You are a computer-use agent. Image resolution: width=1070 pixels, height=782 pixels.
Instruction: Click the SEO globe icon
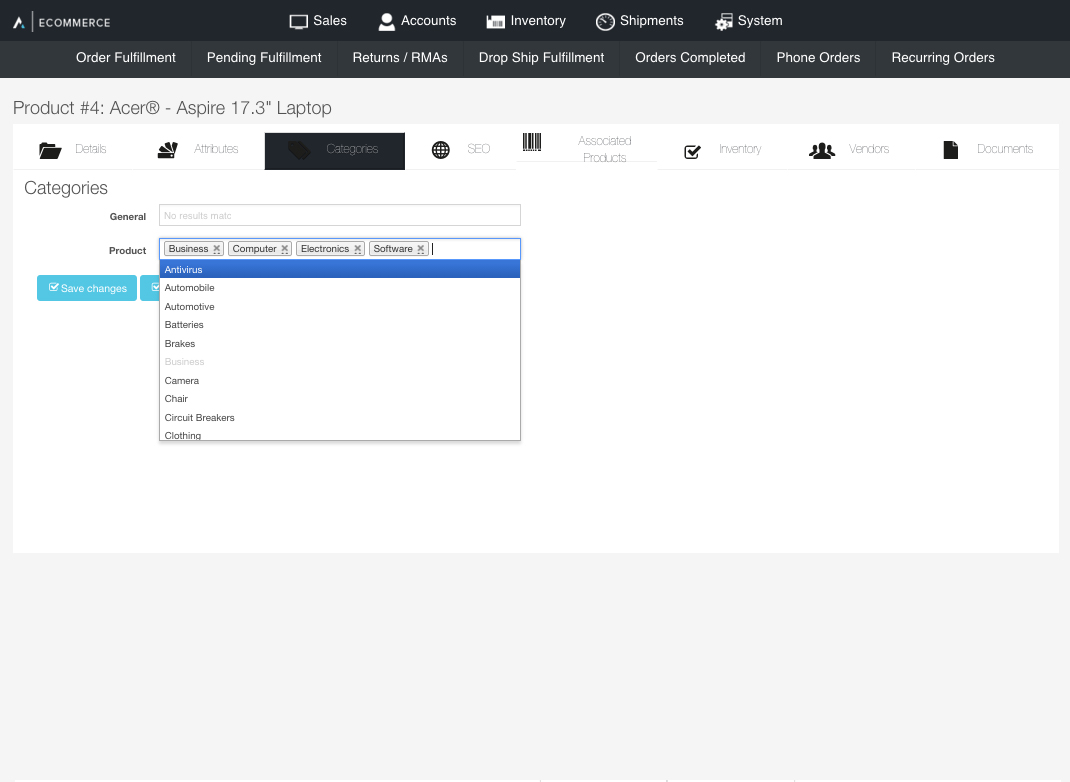(x=441, y=150)
